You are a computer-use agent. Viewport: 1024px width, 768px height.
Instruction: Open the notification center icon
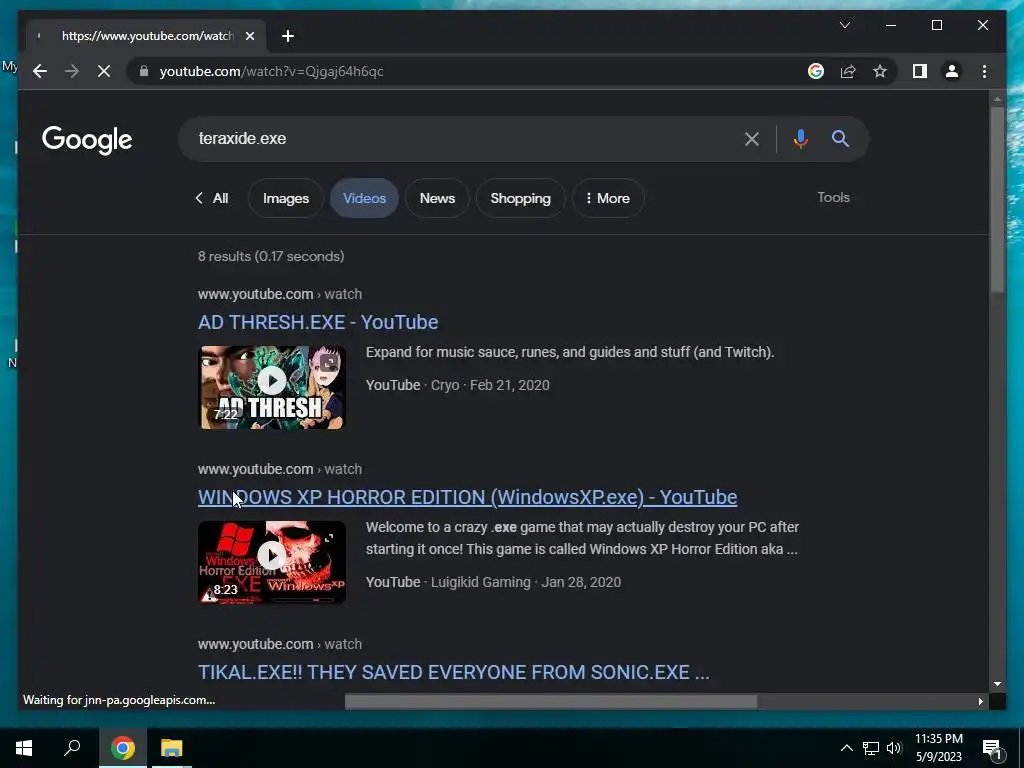993,749
